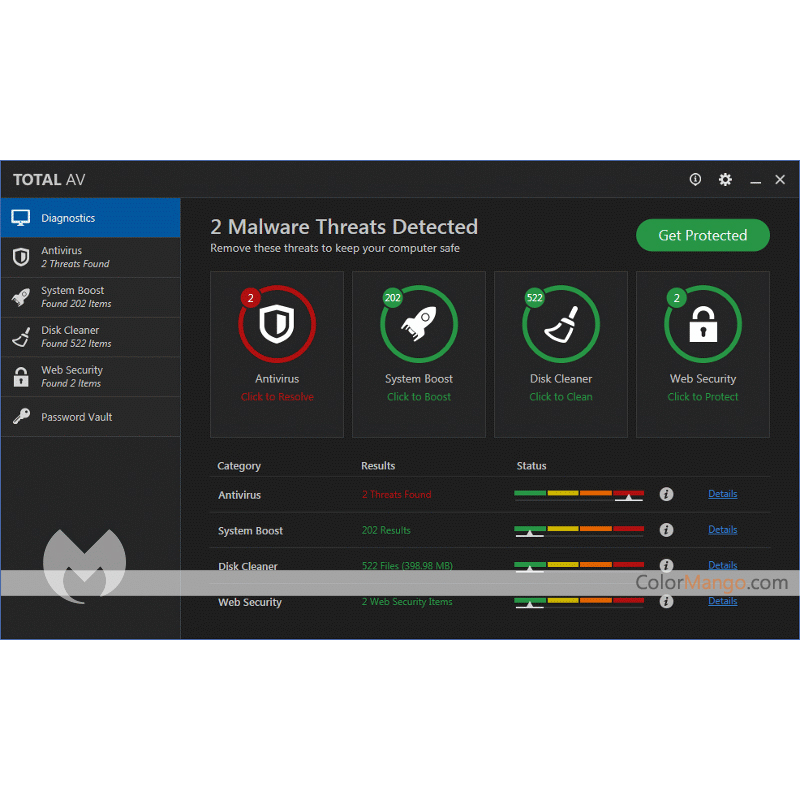The width and height of the screenshot is (800, 800).
Task: Open Details for the Antivirus row
Action: pyautogui.click(x=722, y=494)
